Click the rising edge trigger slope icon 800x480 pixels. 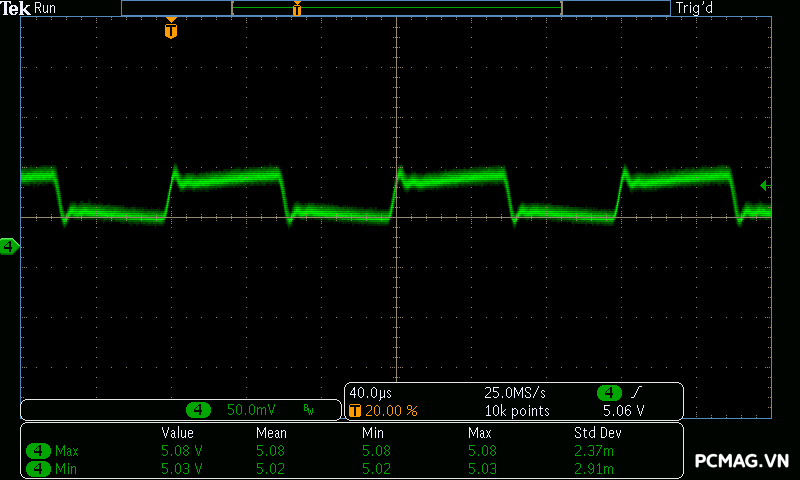[639, 393]
